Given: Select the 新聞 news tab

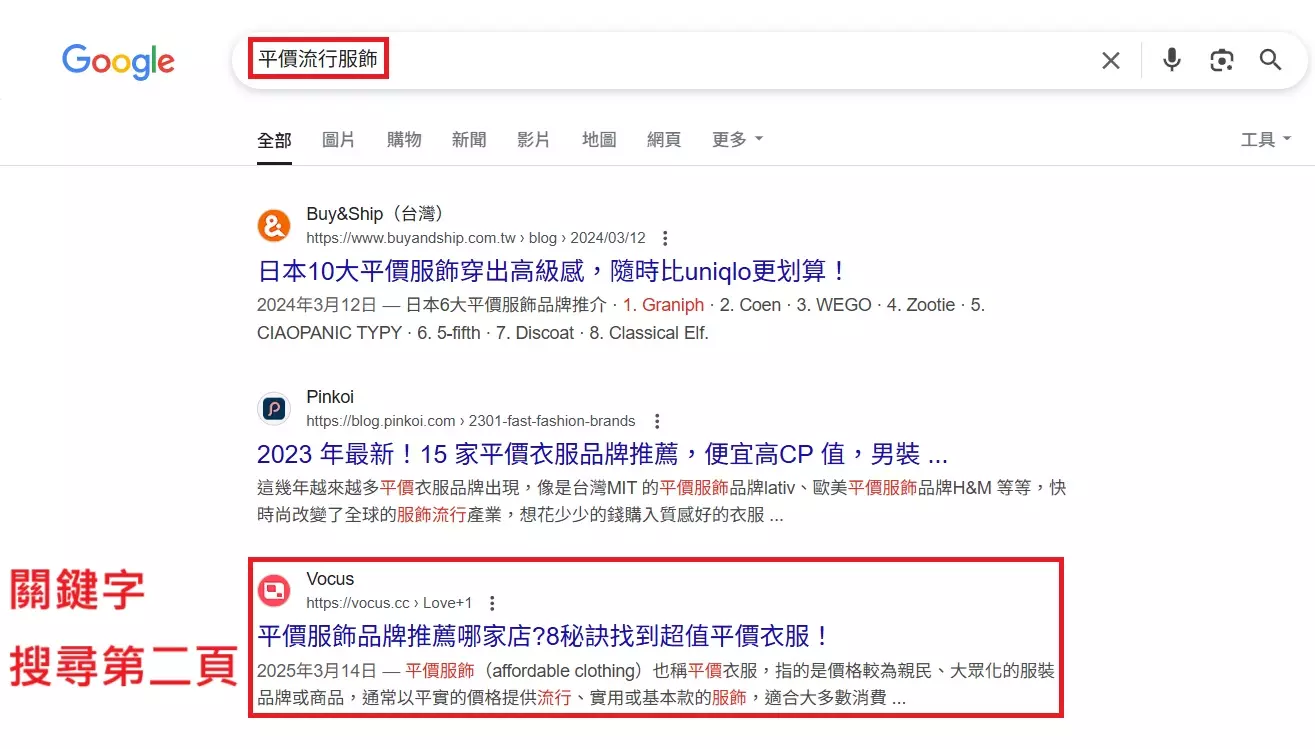Looking at the screenshot, I should 468,139.
